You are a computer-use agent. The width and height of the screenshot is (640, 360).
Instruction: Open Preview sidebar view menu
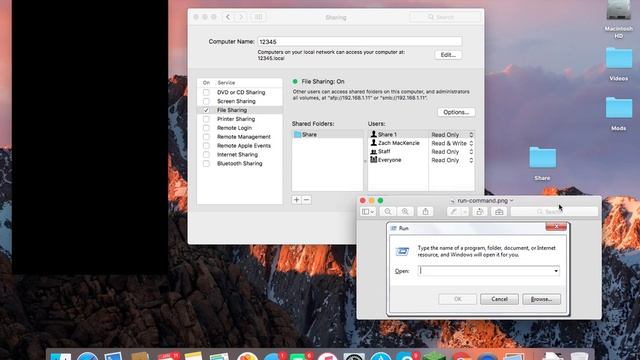[x=368, y=211]
